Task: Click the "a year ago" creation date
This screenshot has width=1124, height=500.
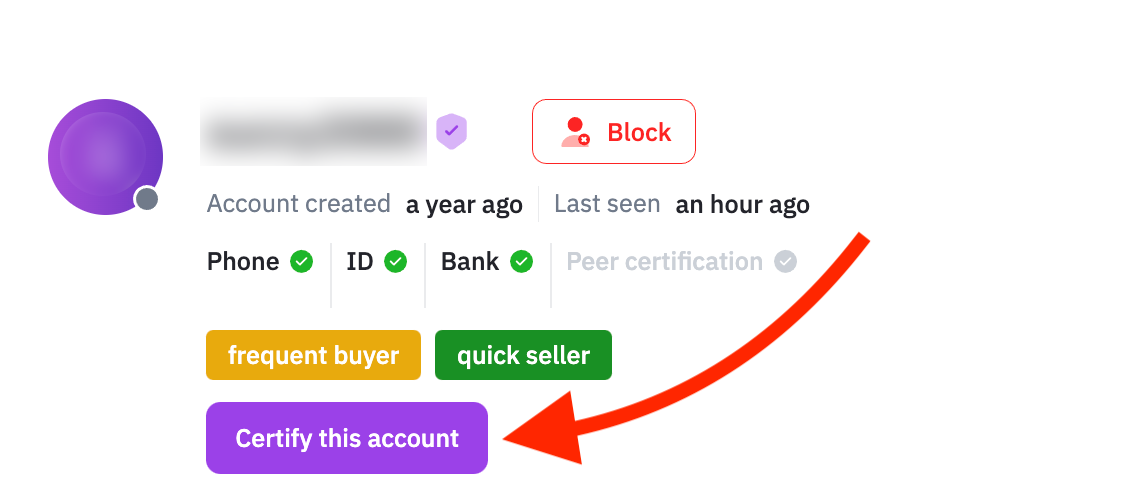Action: (464, 205)
